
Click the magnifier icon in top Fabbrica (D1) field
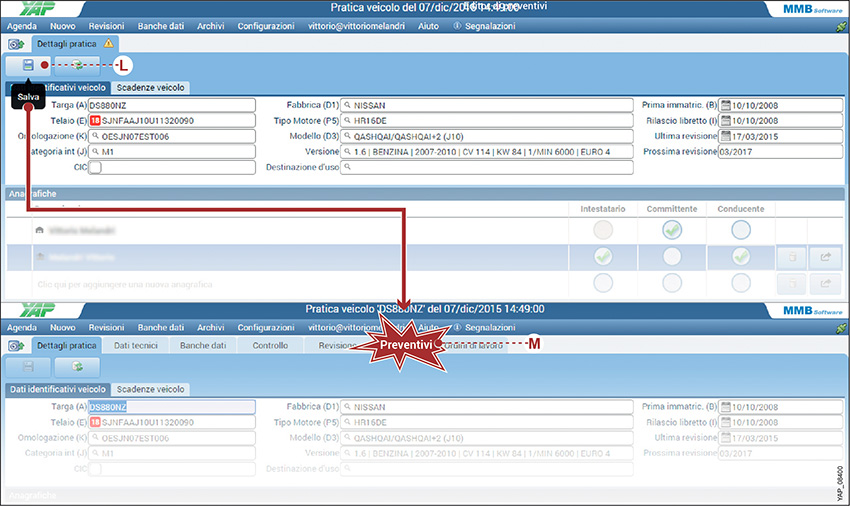pyautogui.click(x=347, y=105)
